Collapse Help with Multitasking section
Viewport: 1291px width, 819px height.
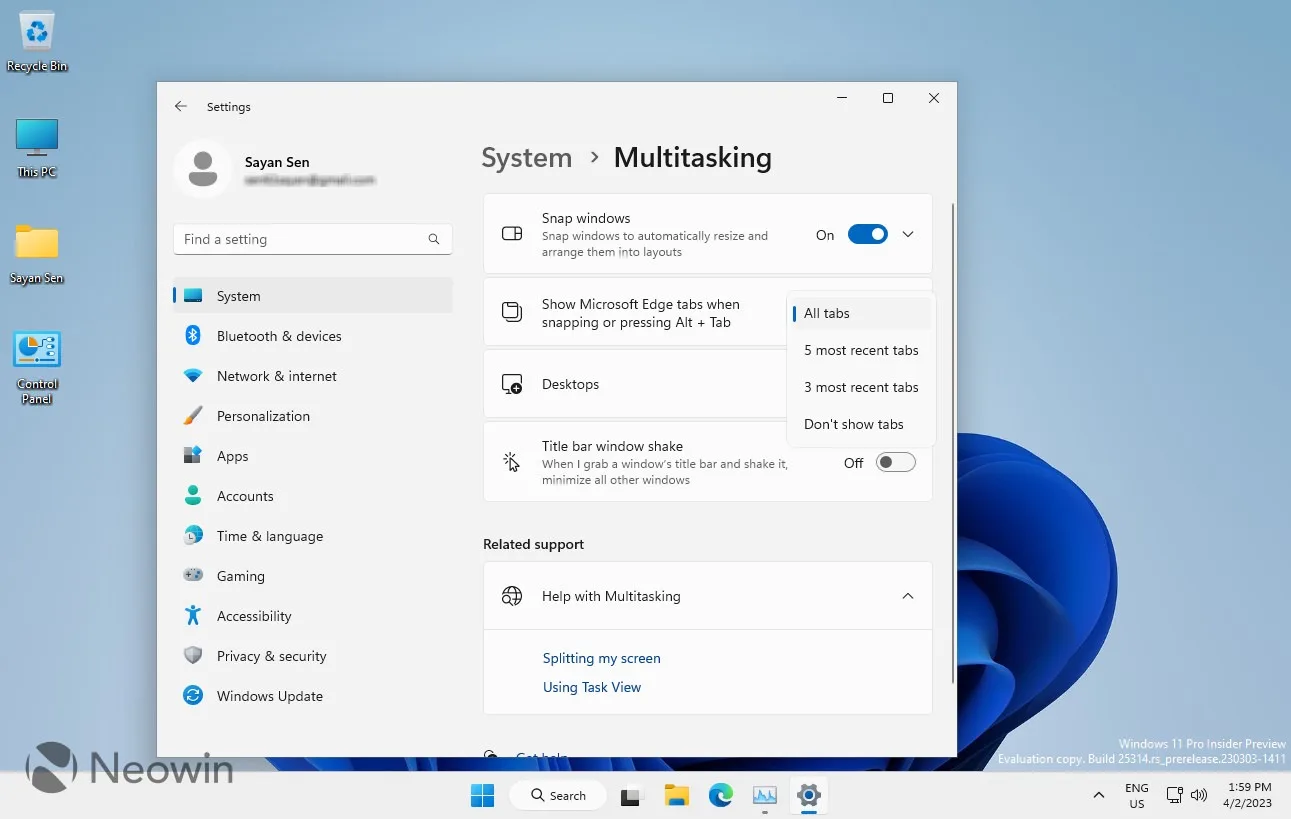[908, 596]
